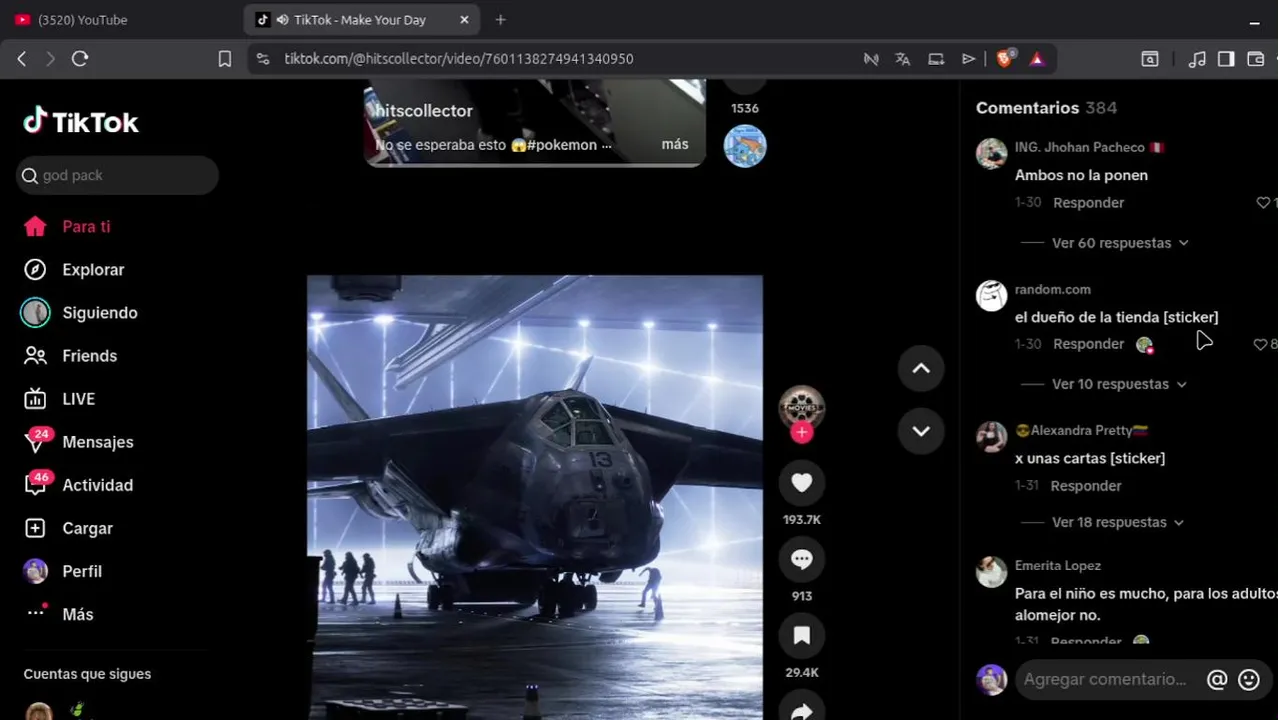Open the translate page icon
Image resolution: width=1278 pixels, height=720 pixels.
[x=903, y=59]
